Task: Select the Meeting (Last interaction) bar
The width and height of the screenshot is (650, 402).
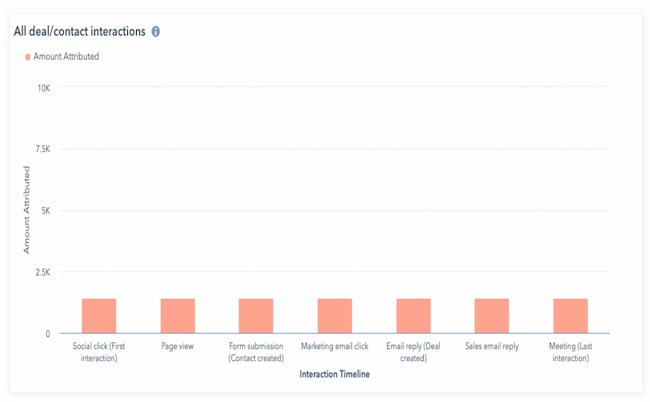Action: click(570, 315)
